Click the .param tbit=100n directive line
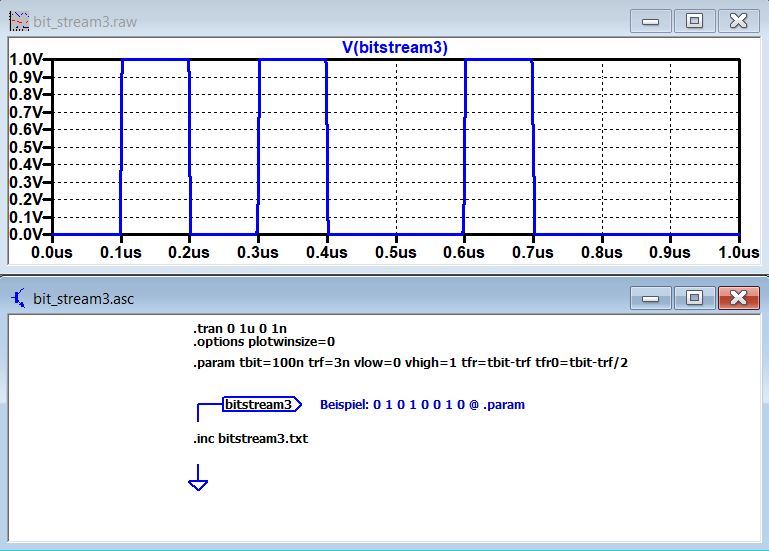 click(x=410, y=363)
